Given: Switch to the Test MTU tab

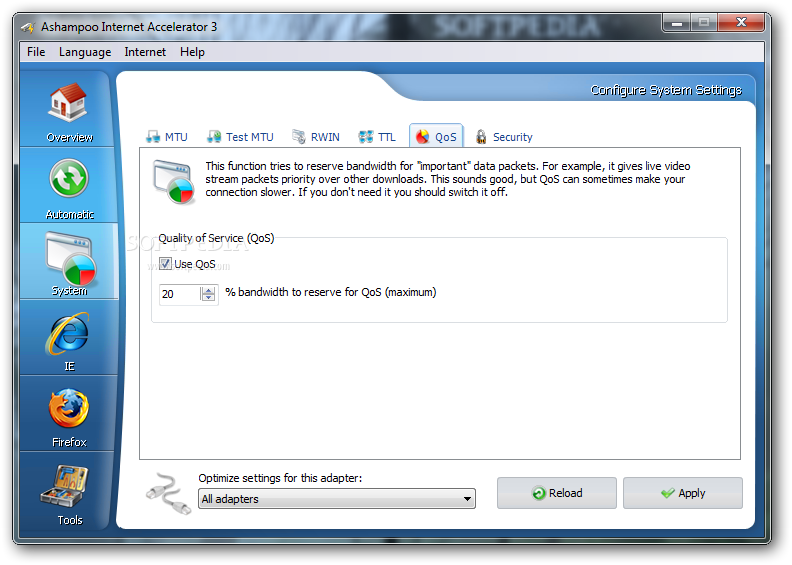Looking at the screenshot, I should [x=240, y=137].
